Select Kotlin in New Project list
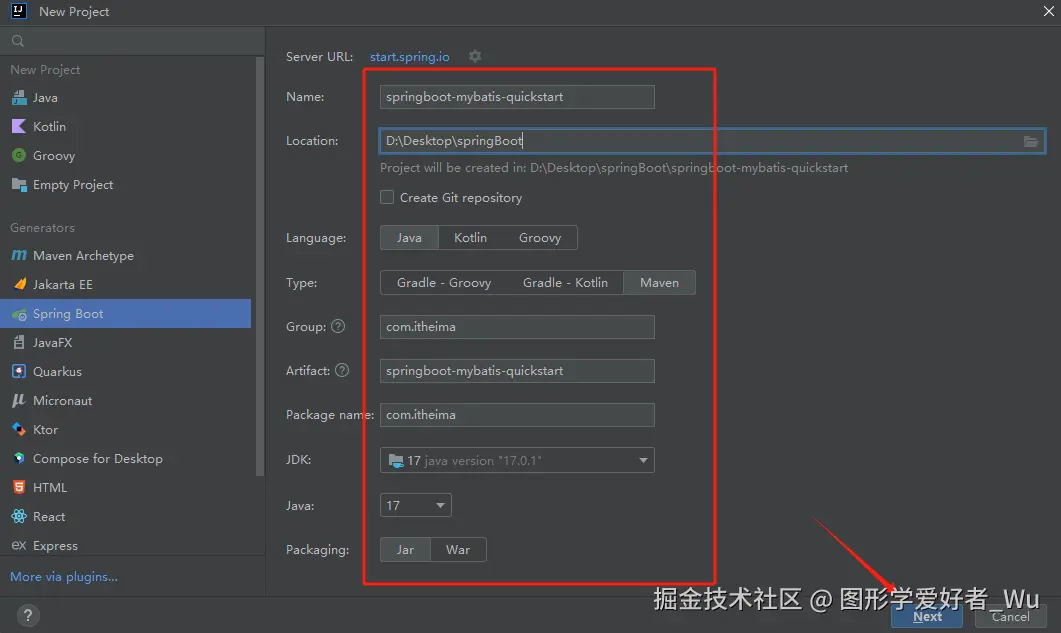Viewport: 1061px width, 633px height. [125, 127]
